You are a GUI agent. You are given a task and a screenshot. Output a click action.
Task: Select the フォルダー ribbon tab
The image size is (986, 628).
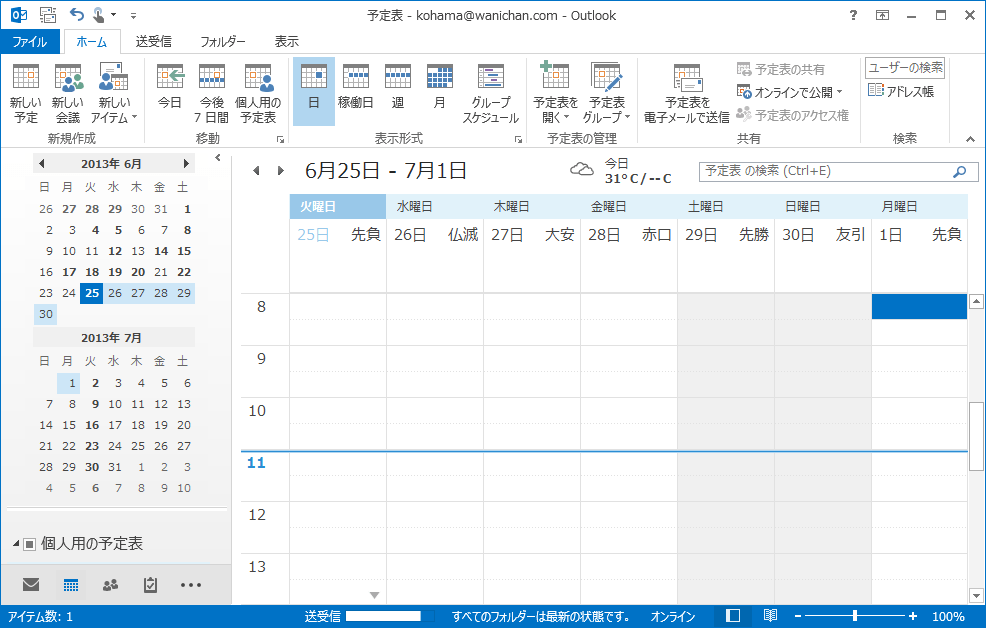tap(223, 41)
